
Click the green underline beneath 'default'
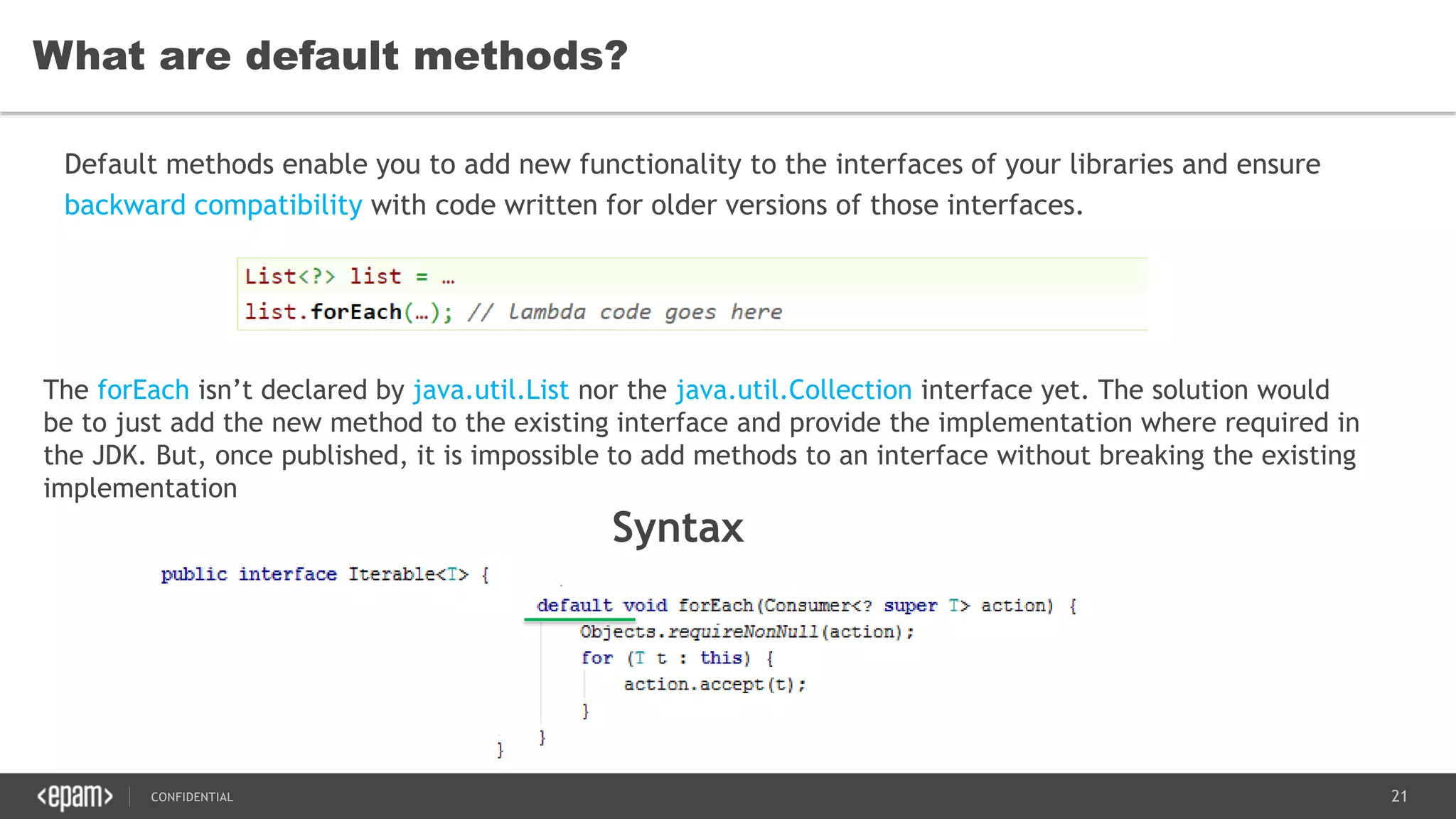coord(579,620)
